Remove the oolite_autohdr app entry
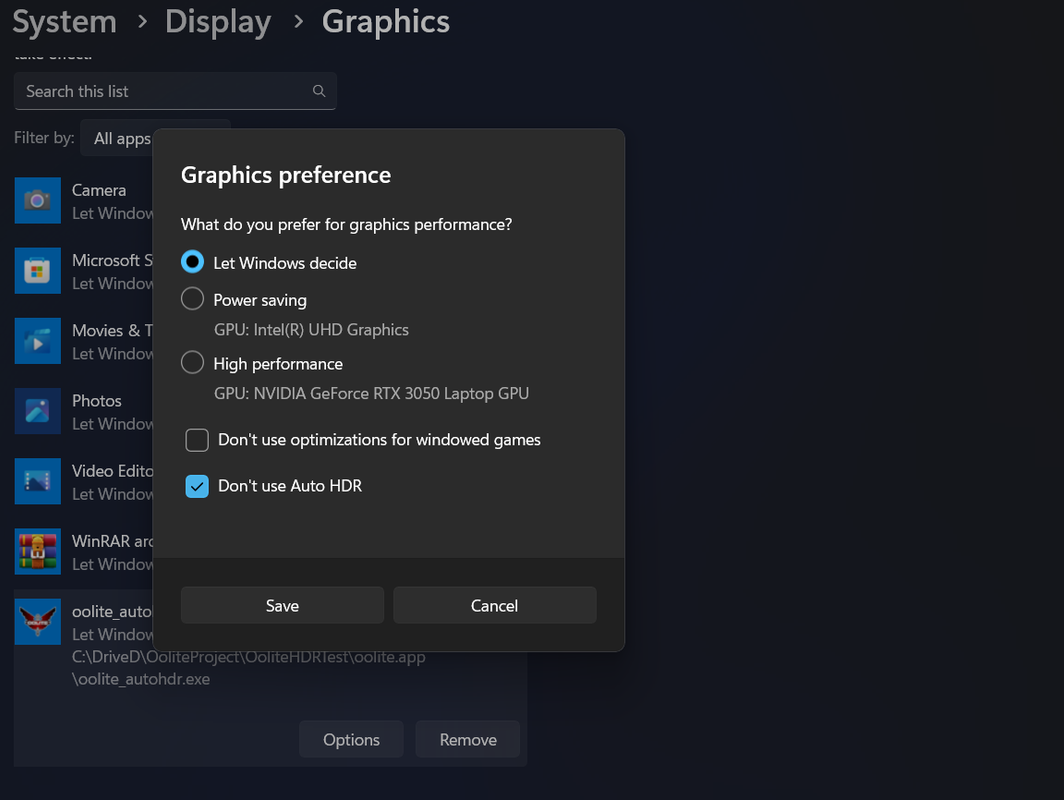 coord(468,739)
